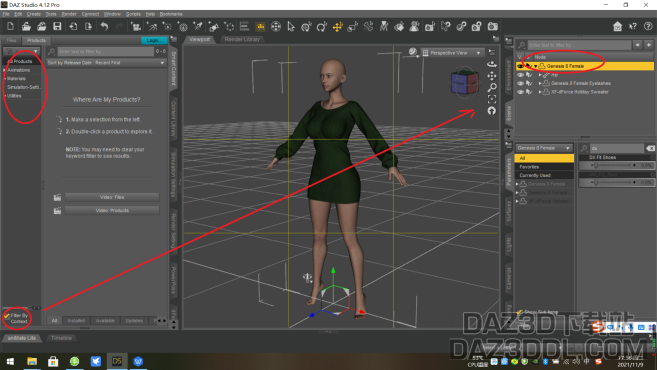This screenshot has height=370, width=657.
Task: Toggle visibility eye of XF-dForce Holiday Sweater
Action: pos(520,92)
